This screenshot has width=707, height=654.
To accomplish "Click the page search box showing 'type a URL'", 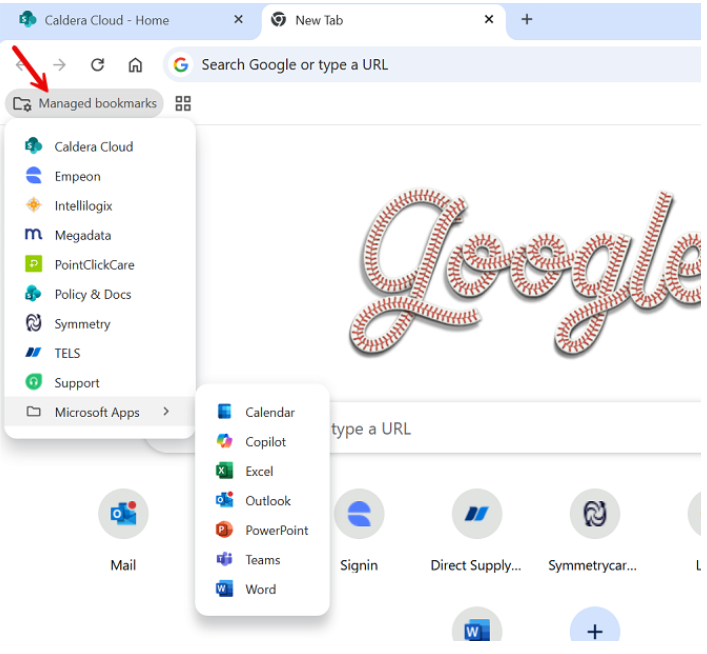I will pyautogui.click(x=514, y=428).
